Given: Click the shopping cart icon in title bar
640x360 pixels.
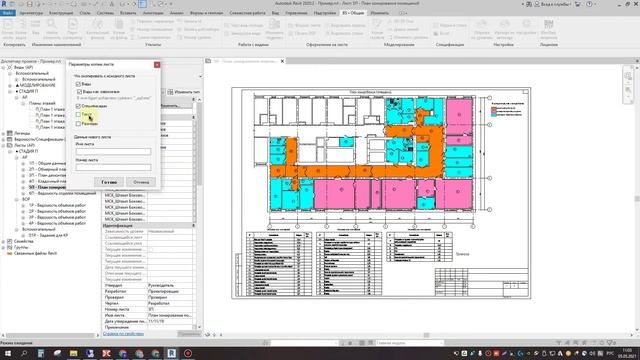Looking at the screenshot, I should pyautogui.click(x=578, y=4).
